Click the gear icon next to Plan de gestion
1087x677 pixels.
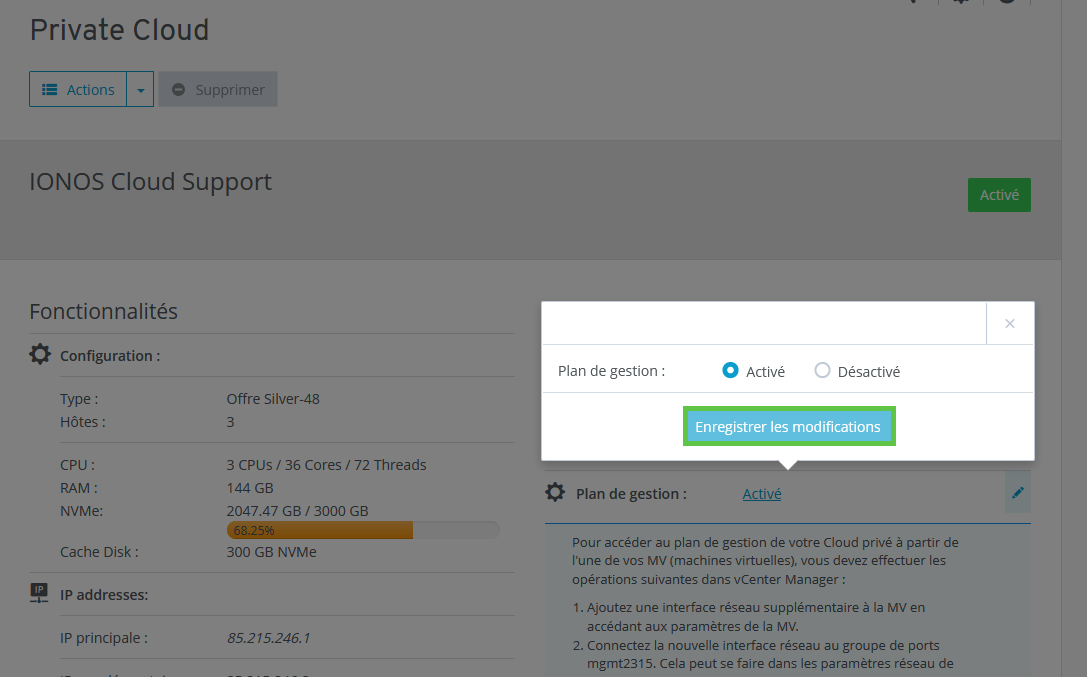(555, 493)
